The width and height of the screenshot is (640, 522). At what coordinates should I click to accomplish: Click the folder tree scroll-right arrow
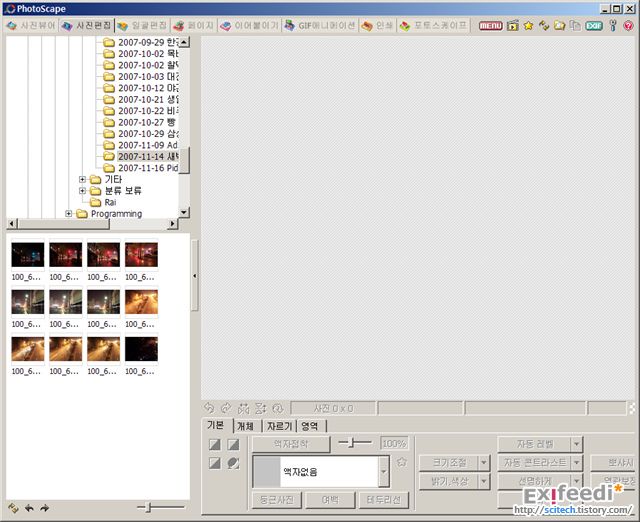coord(173,224)
